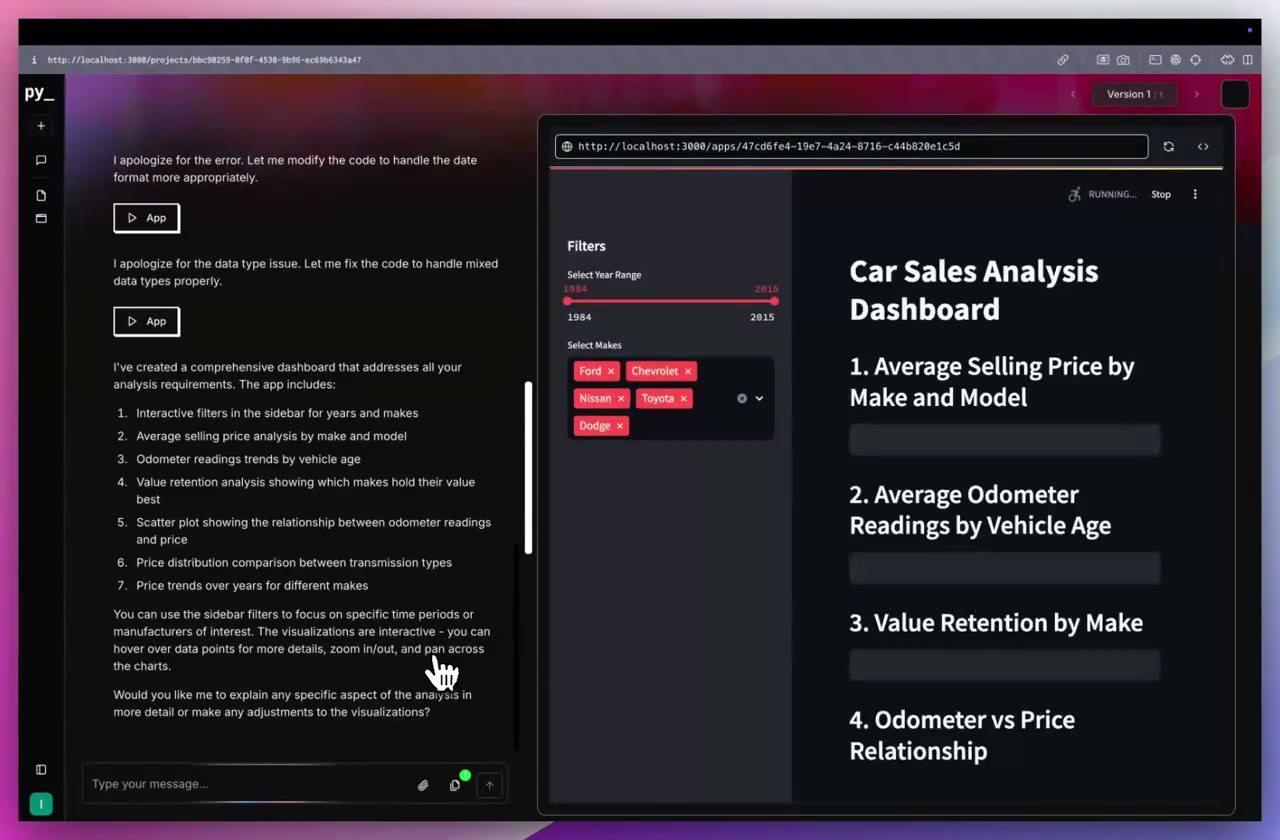Screen dimensions: 1280x840
Task: Show code view with angle brackets icon
Action: pyautogui.click(x=1203, y=146)
